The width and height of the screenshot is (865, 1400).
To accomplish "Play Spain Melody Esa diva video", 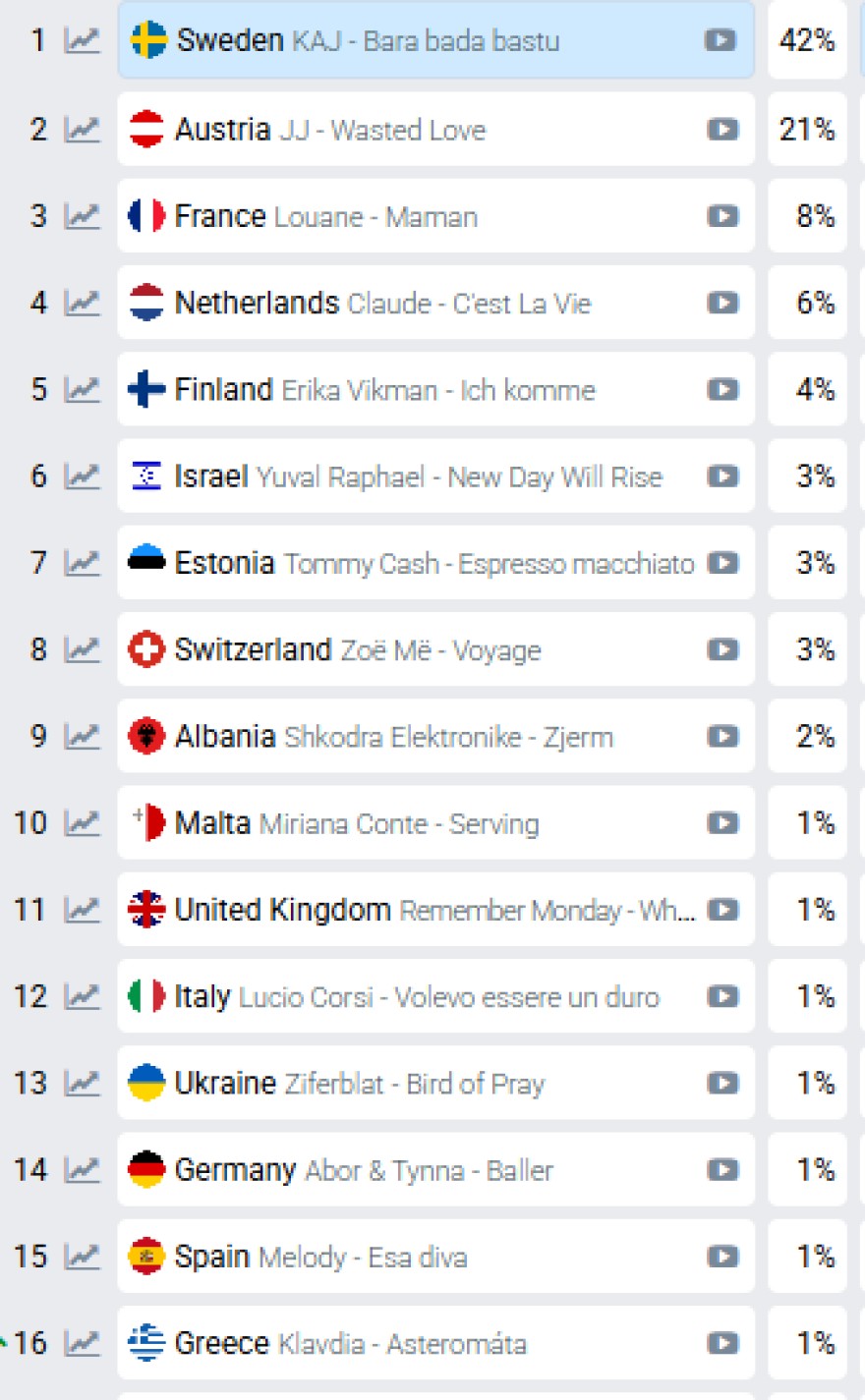I will (x=722, y=1257).
